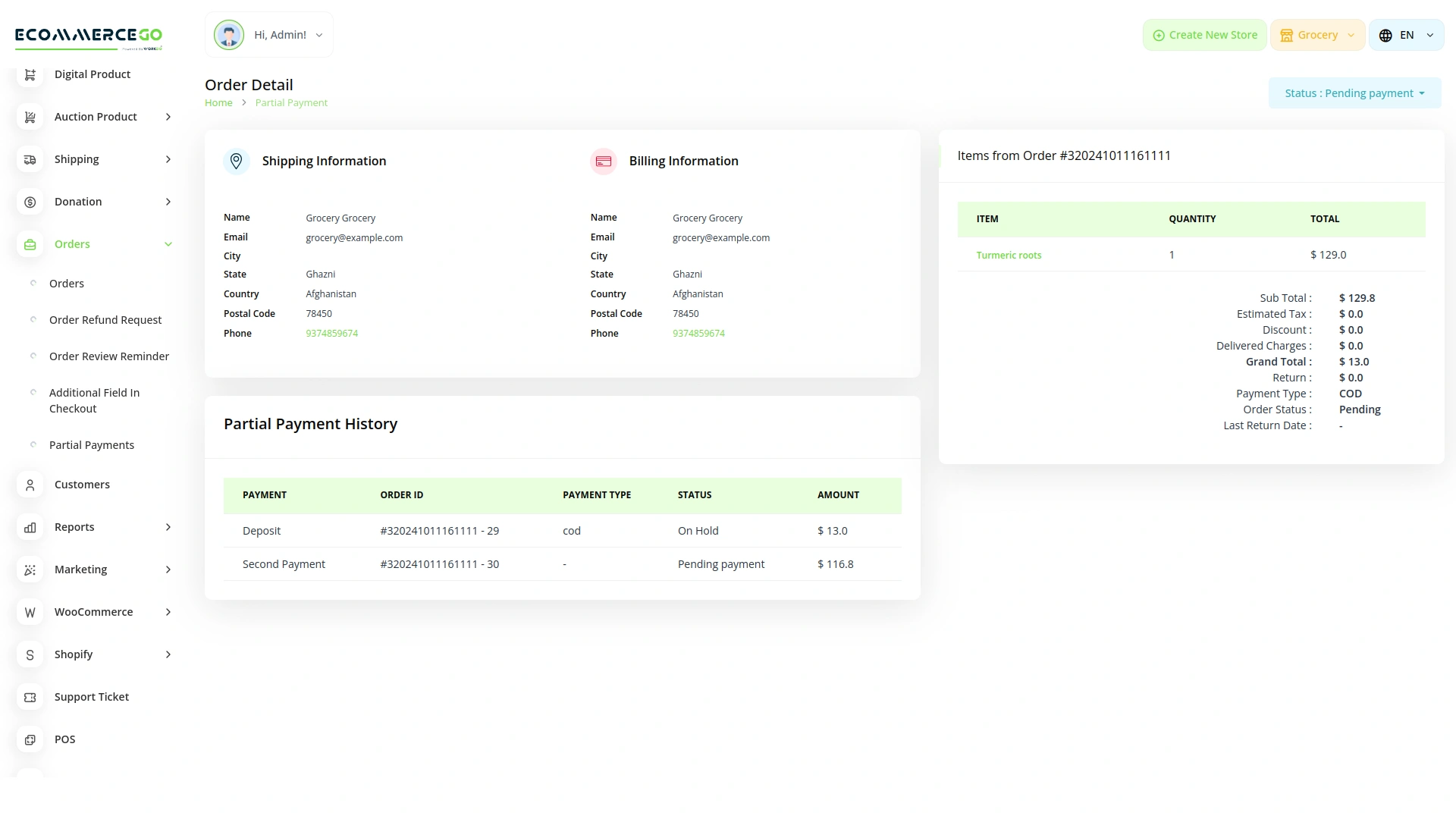Image resolution: width=1456 pixels, height=819 pixels.
Task: Click the Support Ticket icon
Action: [x=30, y=697]
